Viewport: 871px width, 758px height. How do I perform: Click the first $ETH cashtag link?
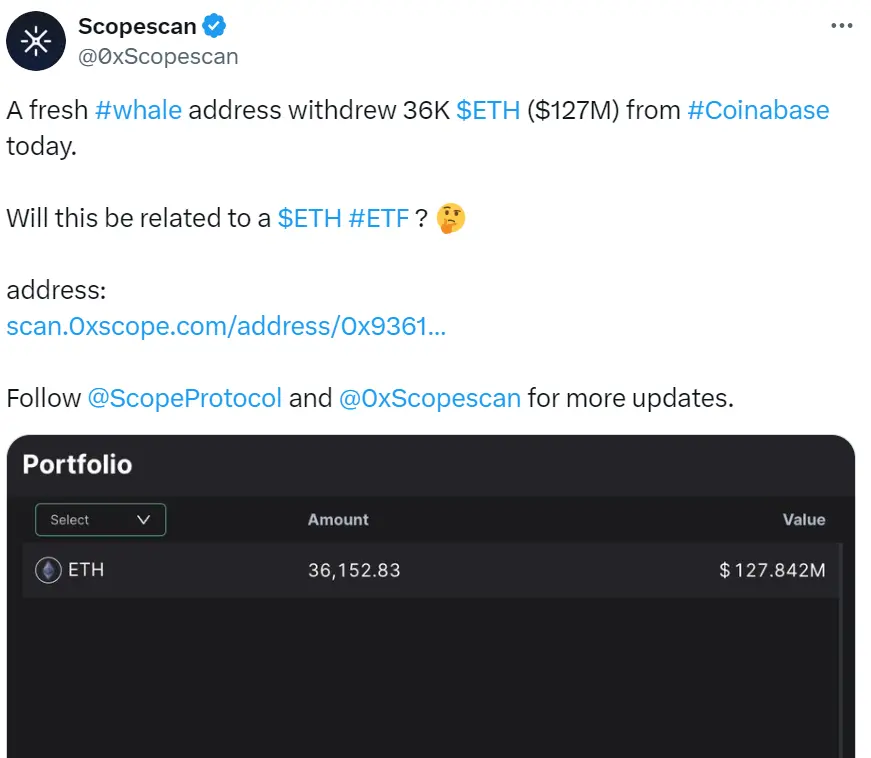pyautogui.click(x=487, y=110)
